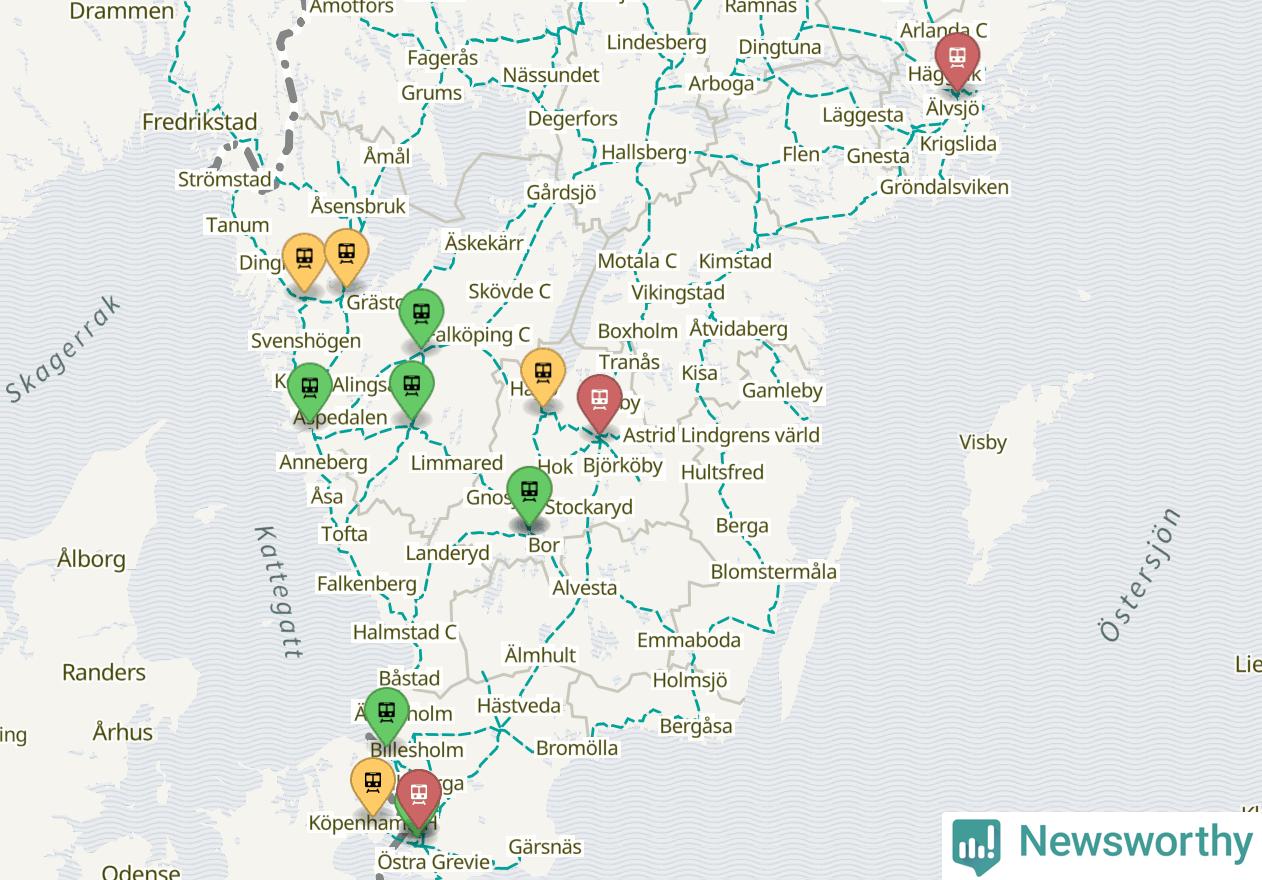Viewport: 1262px width, 880px height.
Task: Click the Holmsjö town label
Action: click(690, 680)
